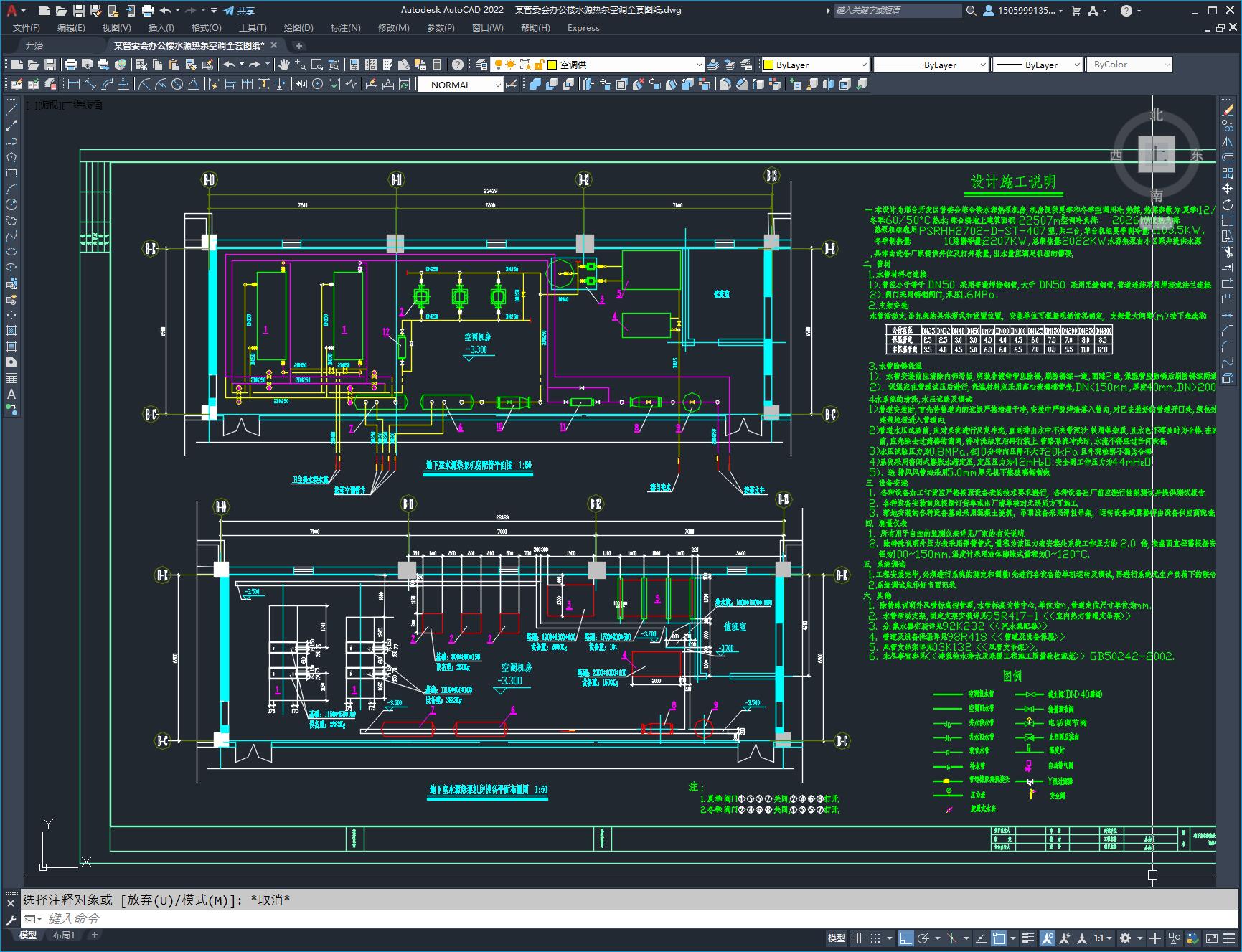Click the 共享 share button
This screenshot has height=952, width=1242.
coord(239,11)
